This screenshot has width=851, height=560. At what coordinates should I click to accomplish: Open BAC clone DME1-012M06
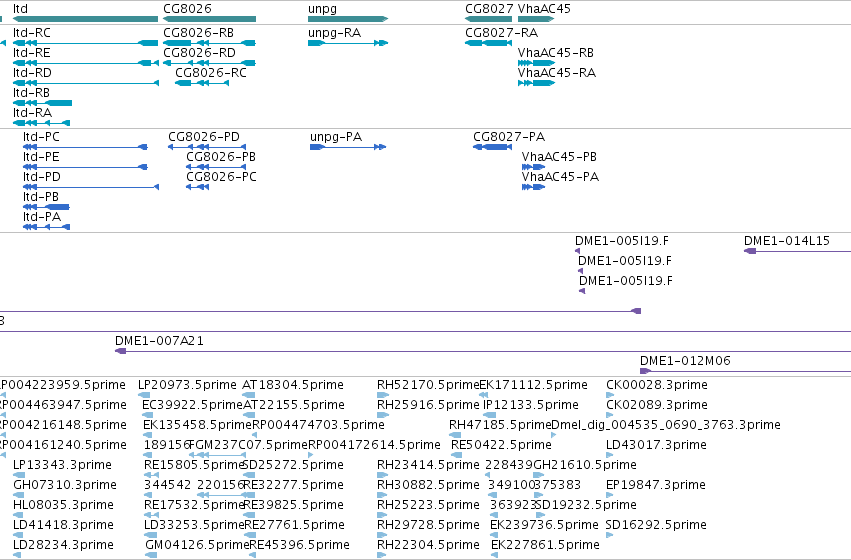click(x=685, y=361)
